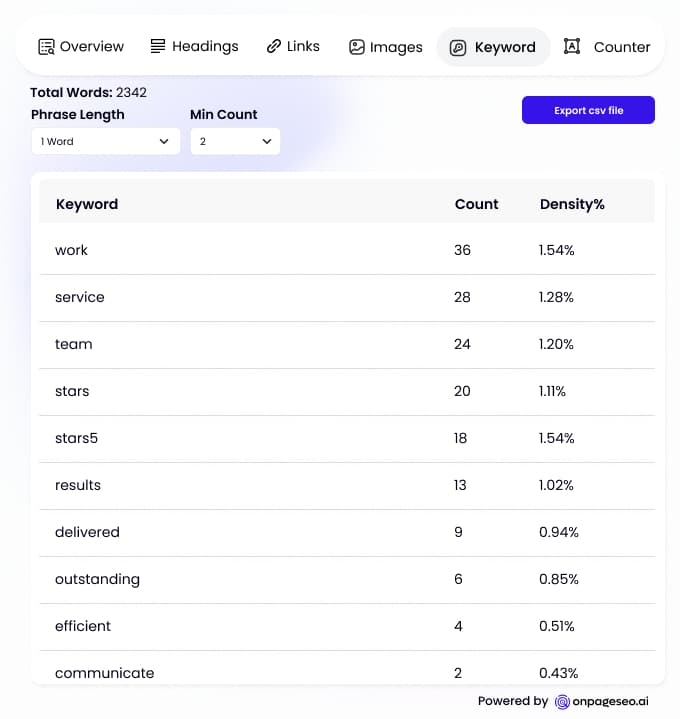
Task: Click the Links chain icon
Action: tap(274, 46)
